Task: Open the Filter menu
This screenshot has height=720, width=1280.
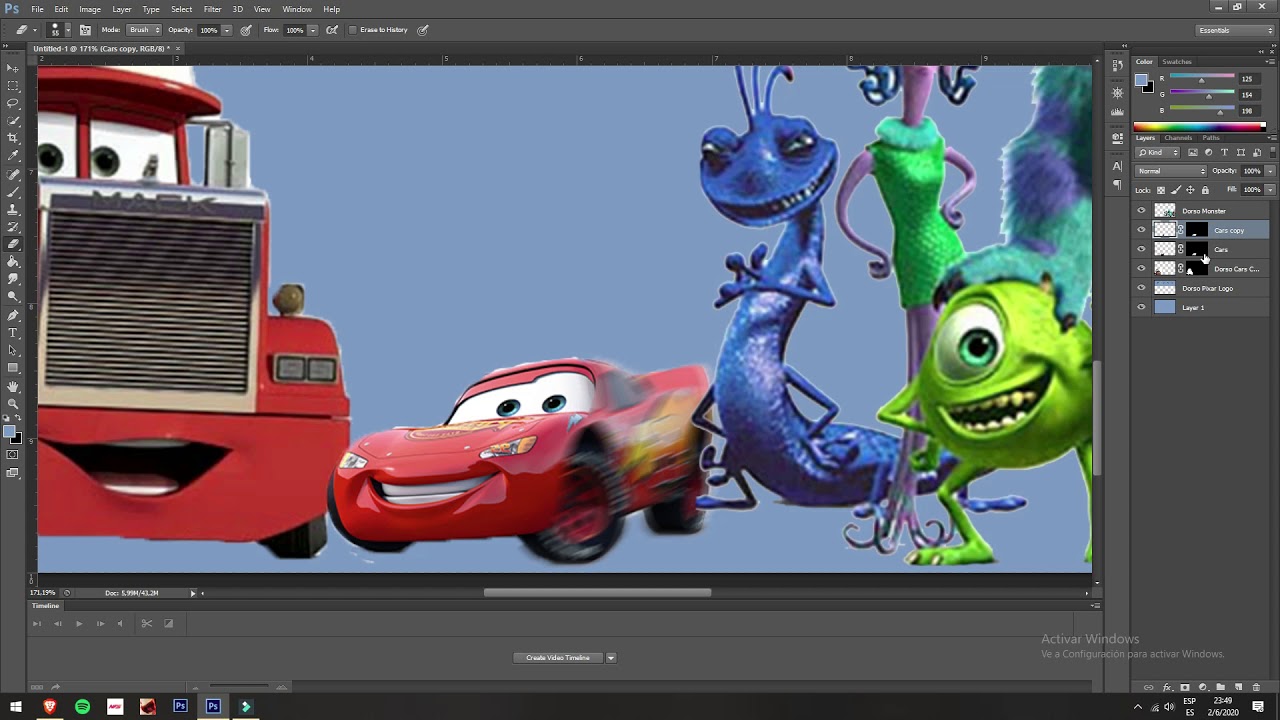Action: coord(212,9)
